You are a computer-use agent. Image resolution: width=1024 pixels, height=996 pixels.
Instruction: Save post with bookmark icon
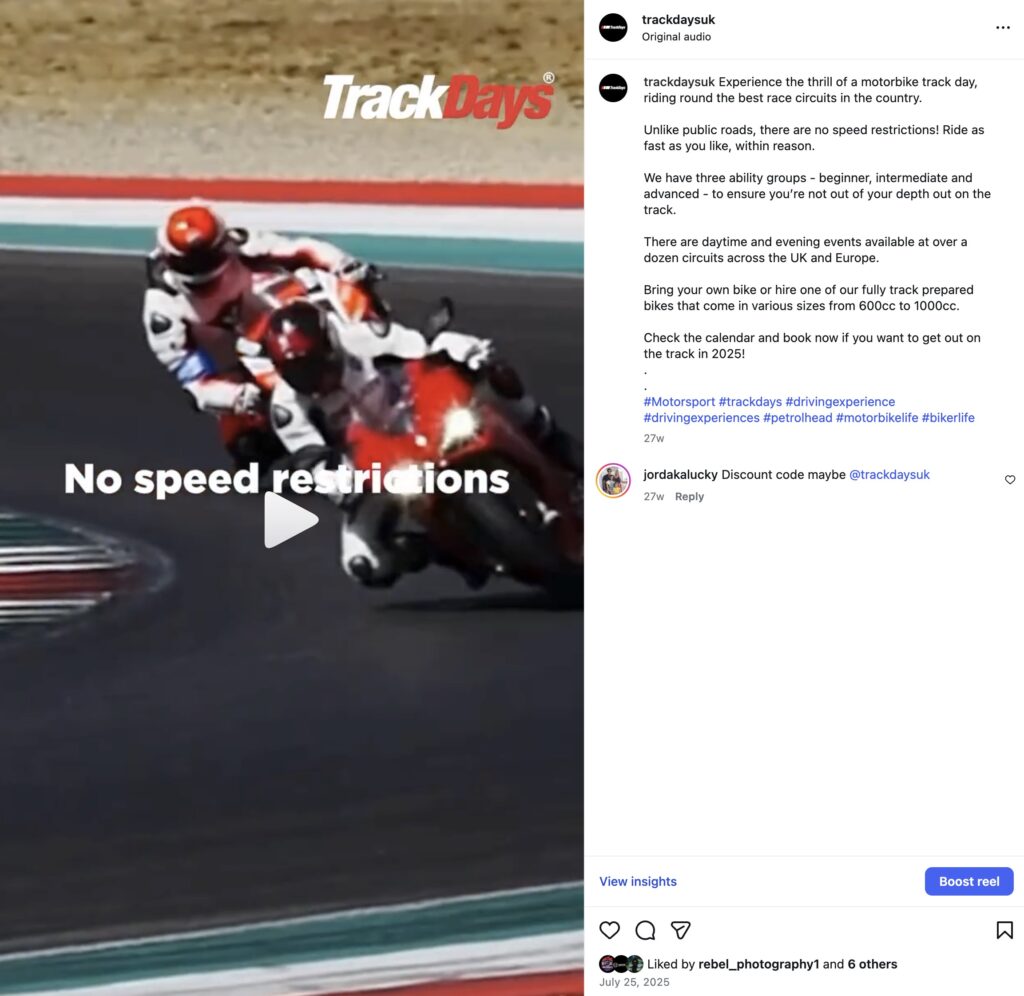(x=1004, y=929)
